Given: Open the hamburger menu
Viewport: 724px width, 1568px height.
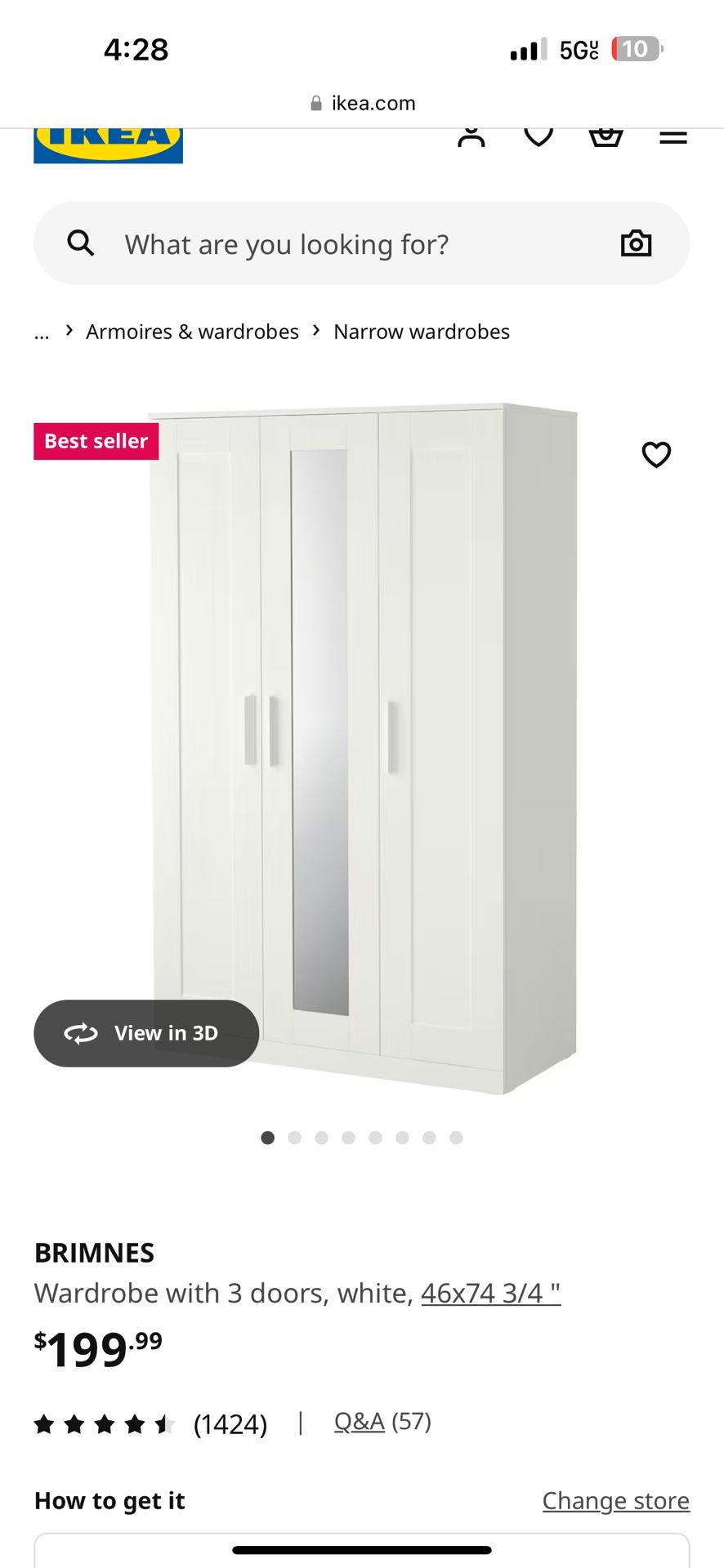Looking at the screenshot, I should 673,137.
